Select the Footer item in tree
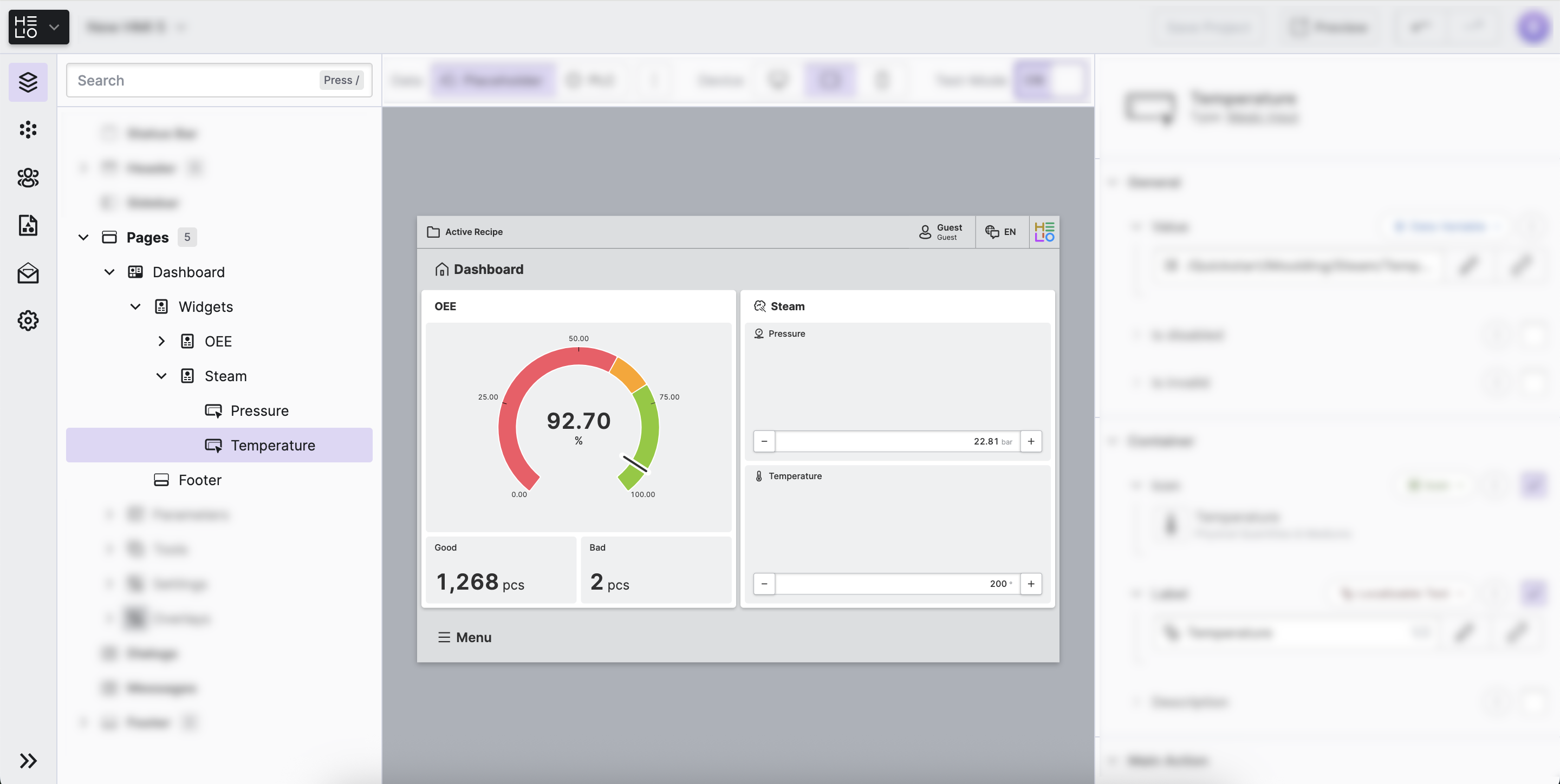Viewport: 1560px width, 784px height. (200, 480)
